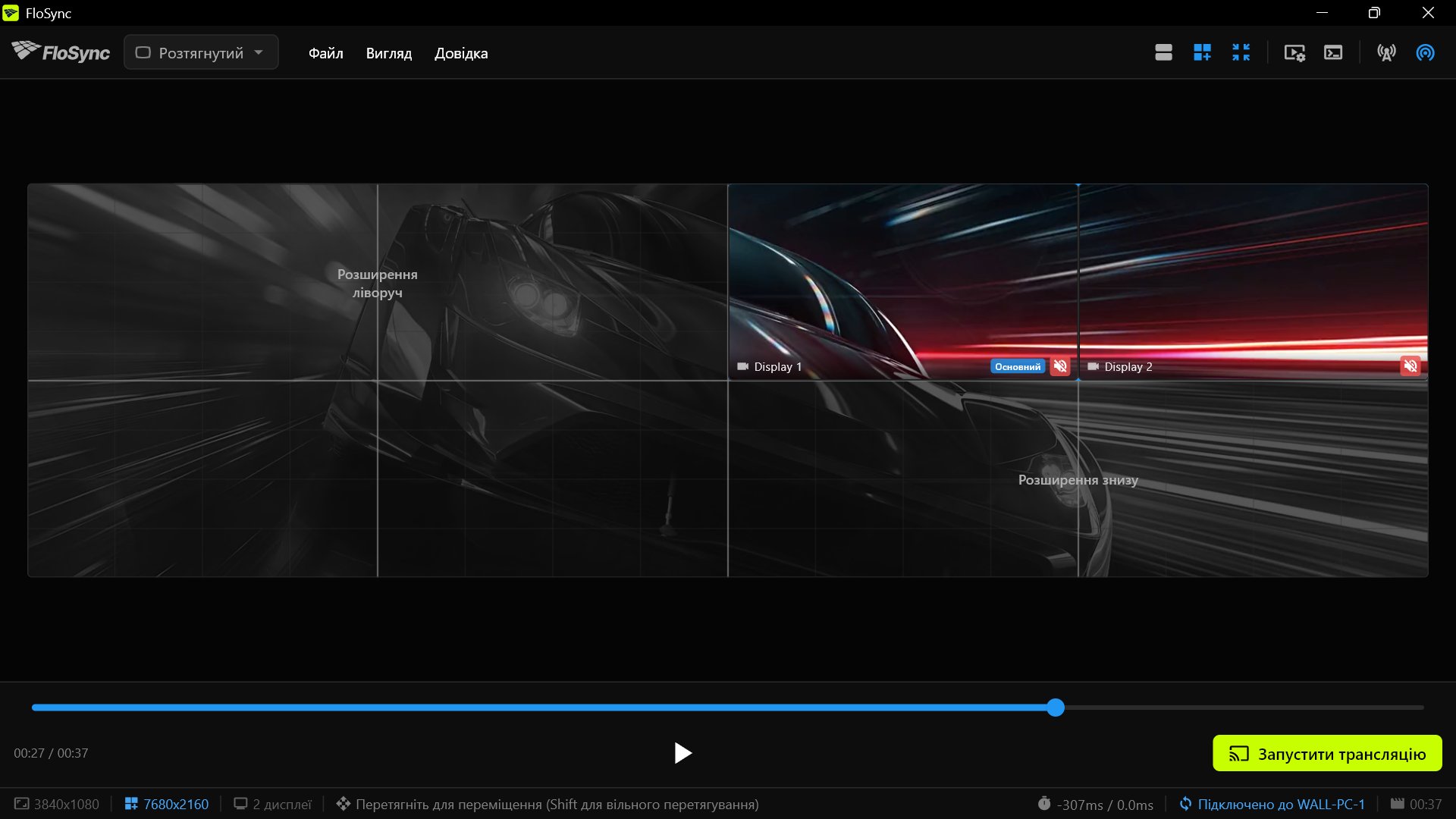Open the console terminal icon

[x=1333, y=52]
